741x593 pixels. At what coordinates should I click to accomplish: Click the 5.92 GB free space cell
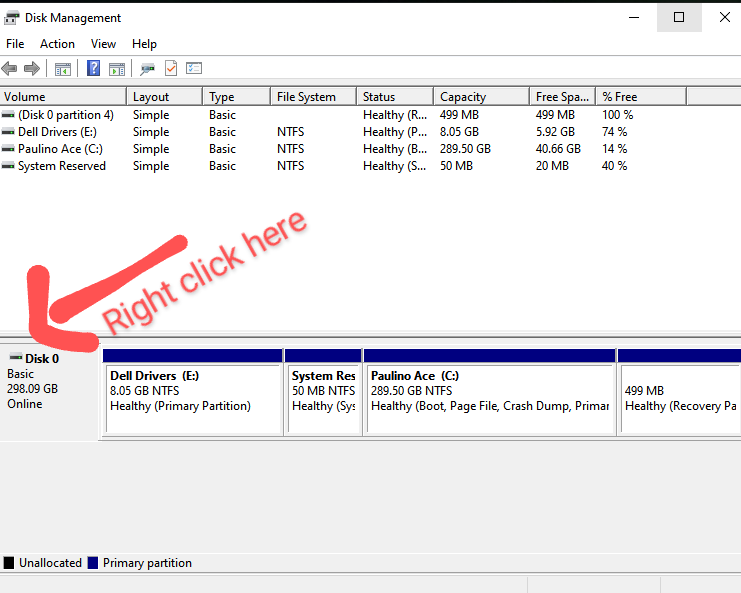pyautogui.click(x=555, y=132)
